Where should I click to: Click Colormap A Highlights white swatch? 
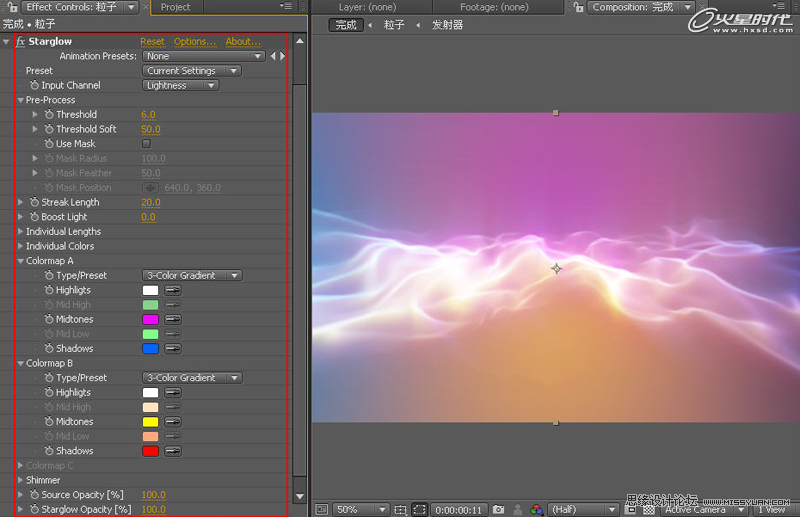(151, 290)
